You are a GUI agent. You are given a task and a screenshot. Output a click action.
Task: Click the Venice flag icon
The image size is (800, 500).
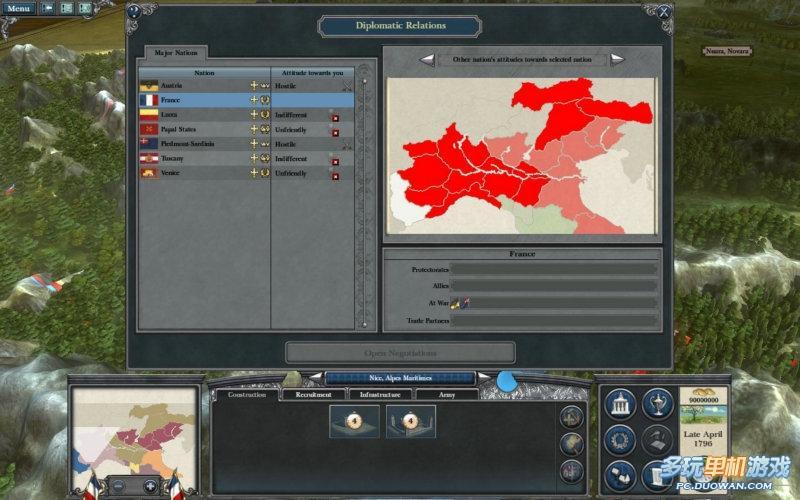point(149,173)
